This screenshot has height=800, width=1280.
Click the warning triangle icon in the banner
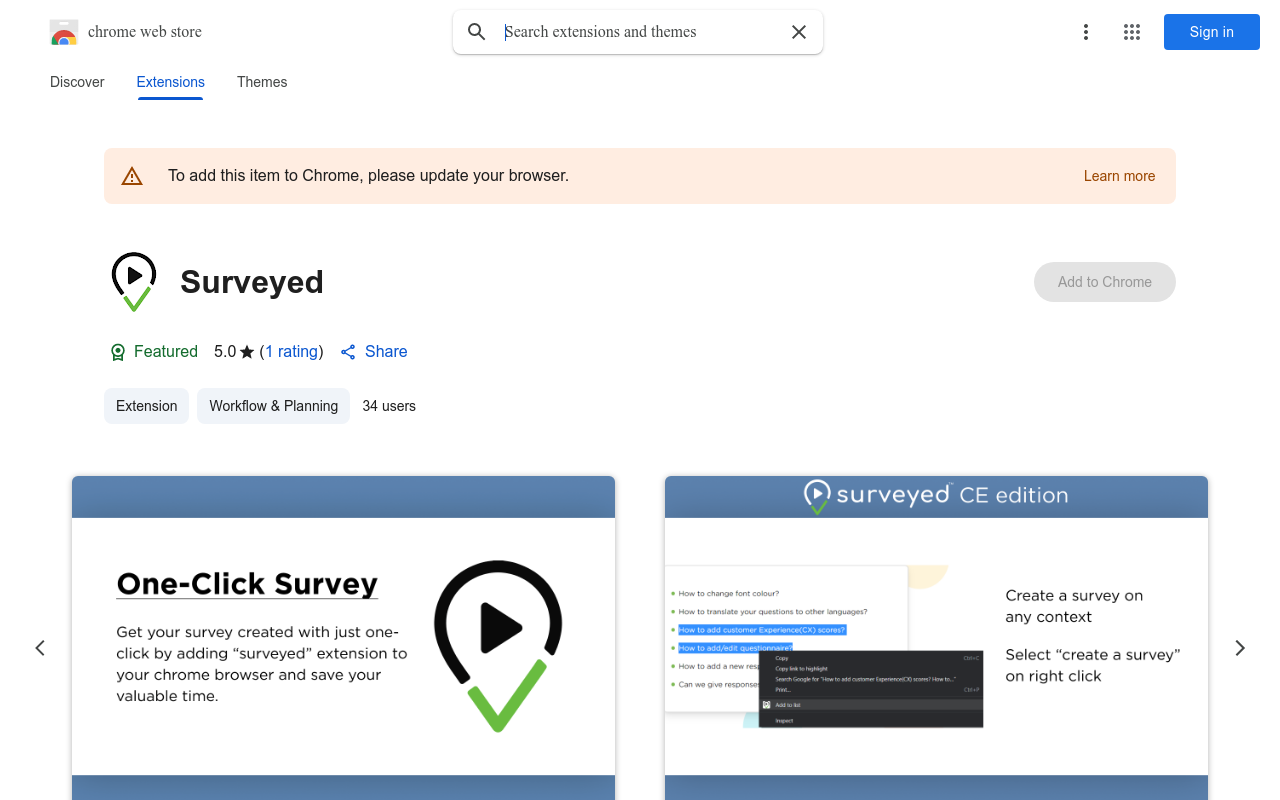[132, 176]
